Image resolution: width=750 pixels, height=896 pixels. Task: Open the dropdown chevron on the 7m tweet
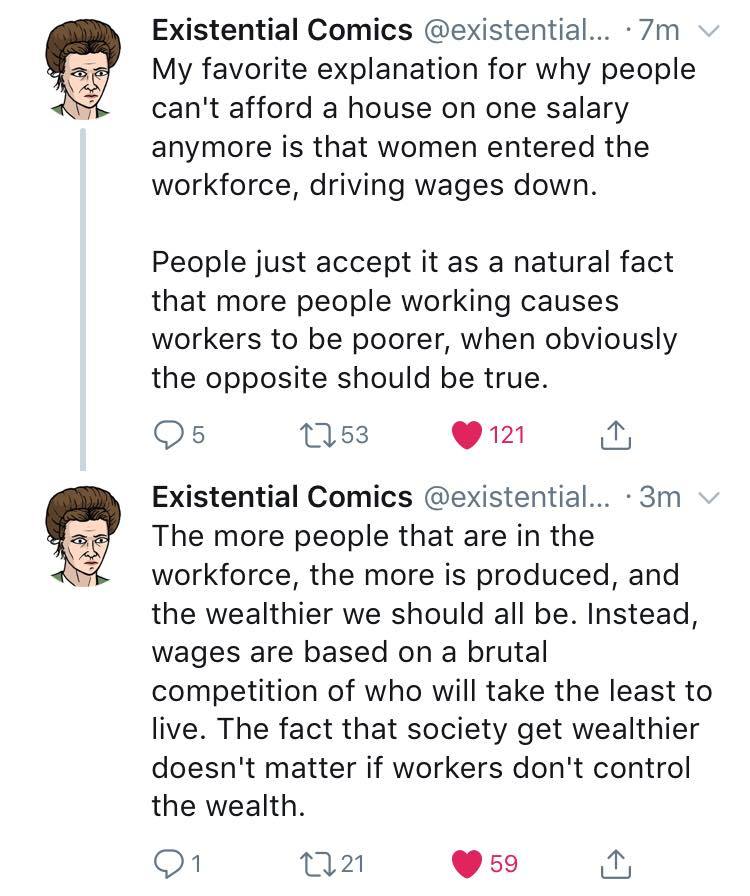point(709,31)
